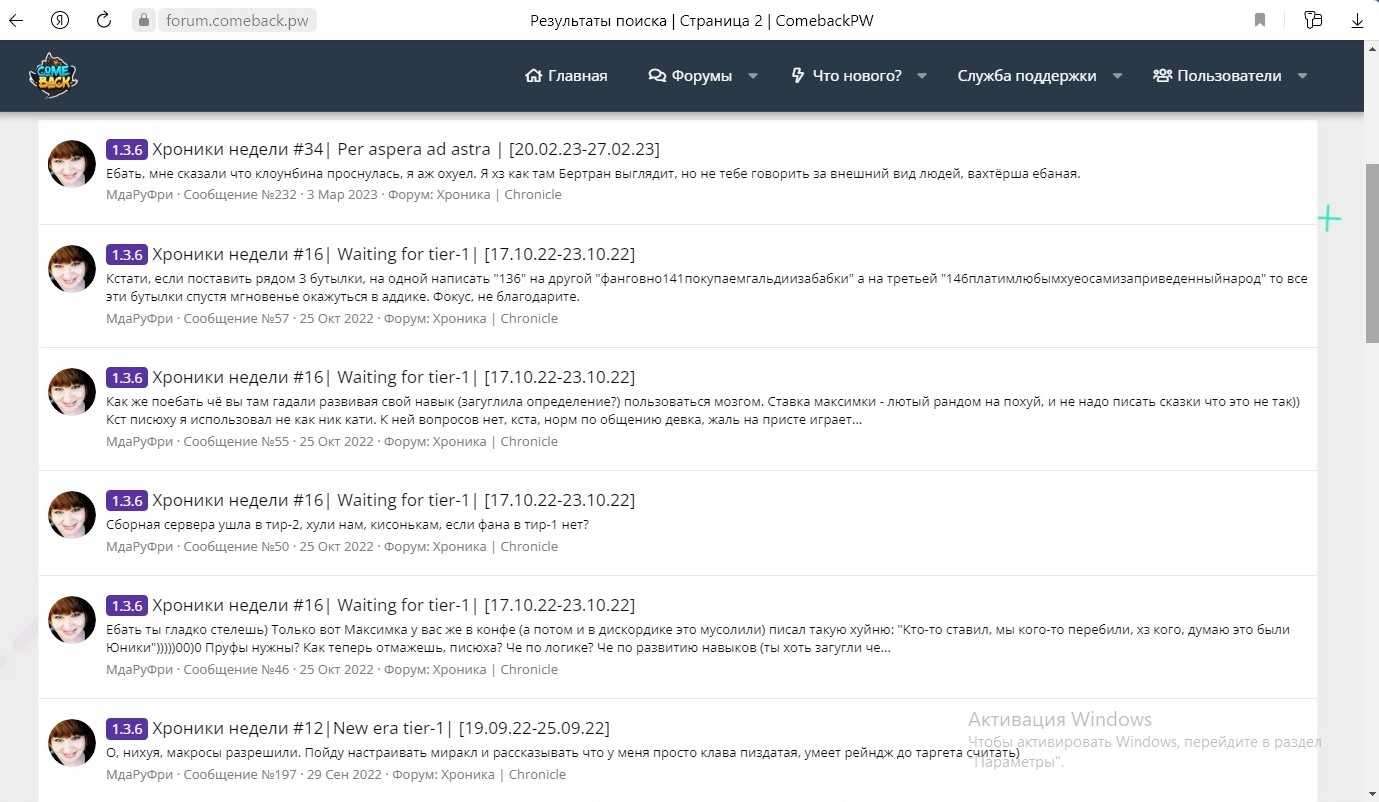
Task: Open the browser downloads icon
Action: point(1357,20)
